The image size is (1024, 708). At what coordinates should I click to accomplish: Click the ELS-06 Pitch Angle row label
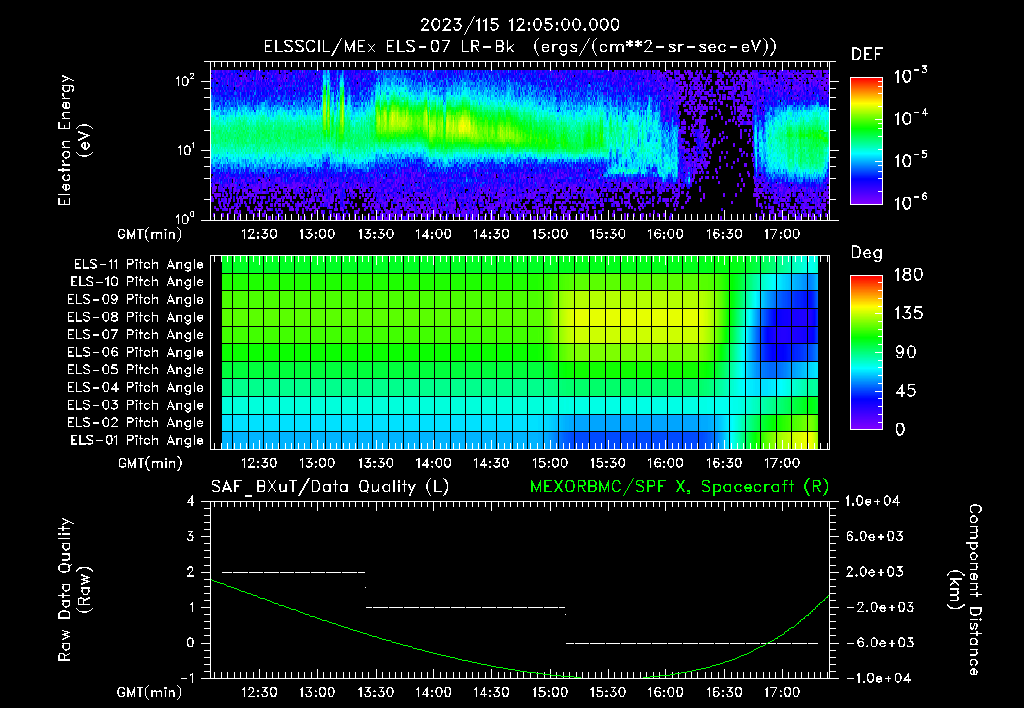136,352
